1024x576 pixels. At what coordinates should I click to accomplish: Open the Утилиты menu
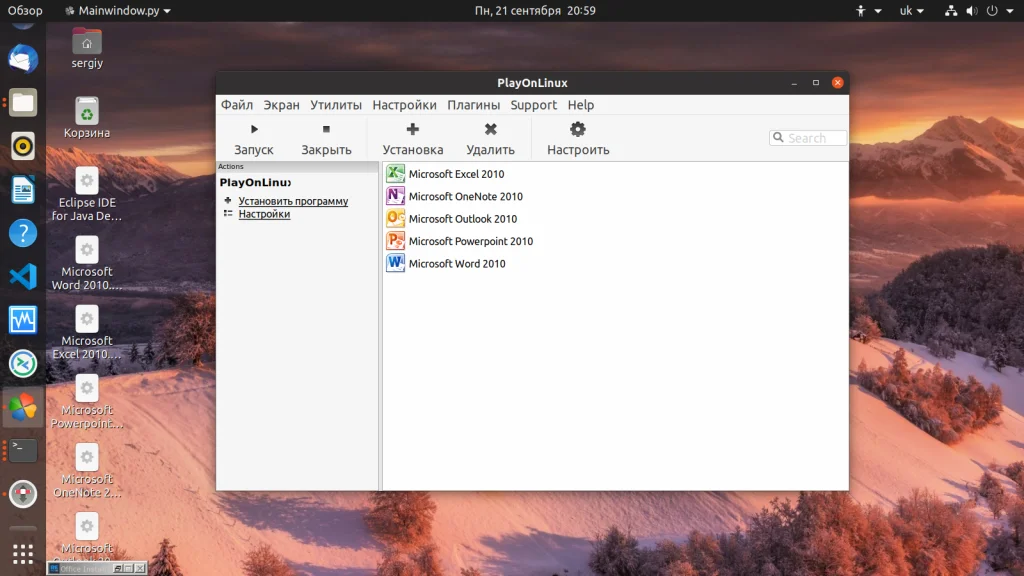336,105
